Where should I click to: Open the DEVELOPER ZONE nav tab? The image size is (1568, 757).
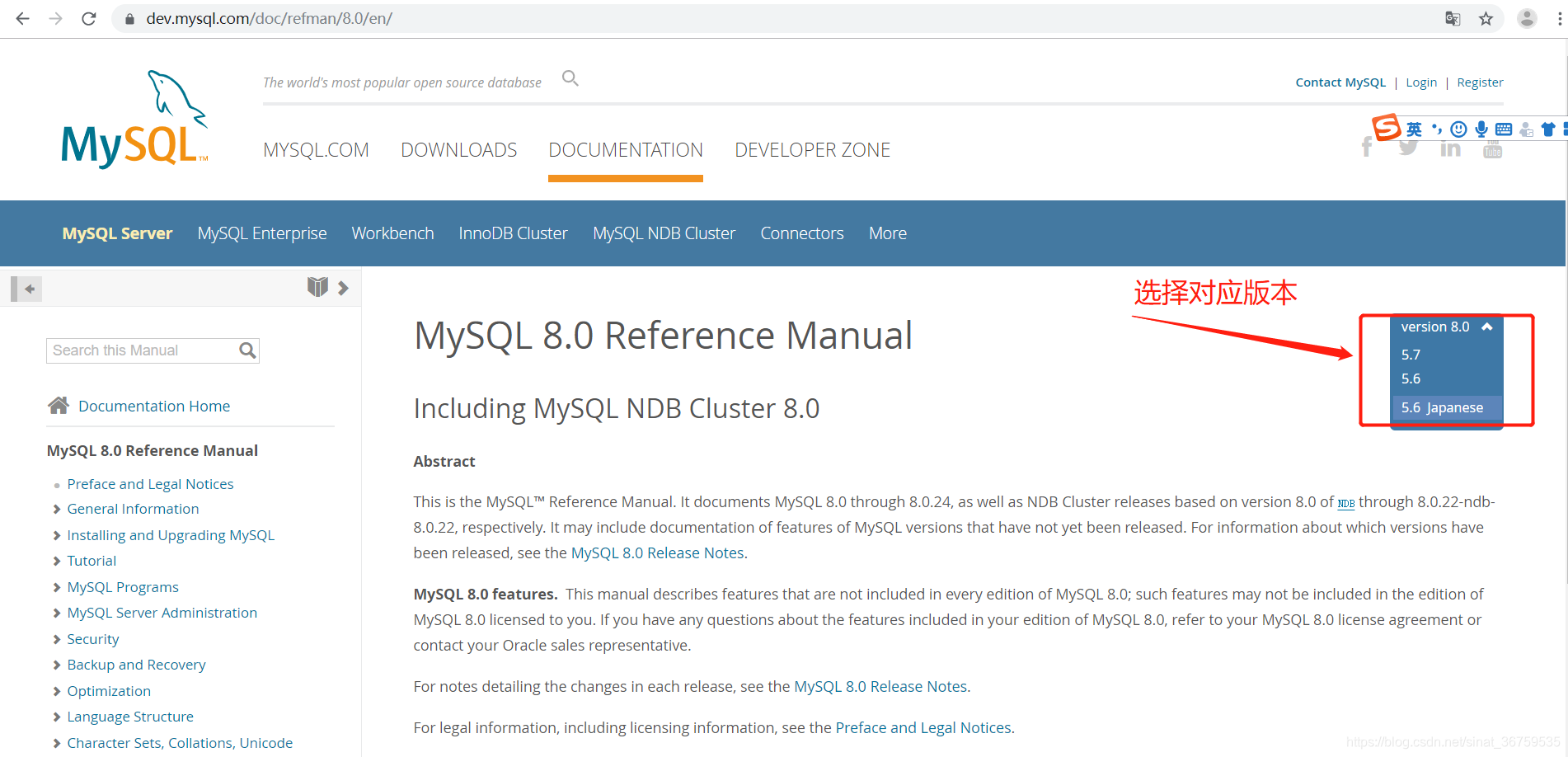[x=812, y=150]
